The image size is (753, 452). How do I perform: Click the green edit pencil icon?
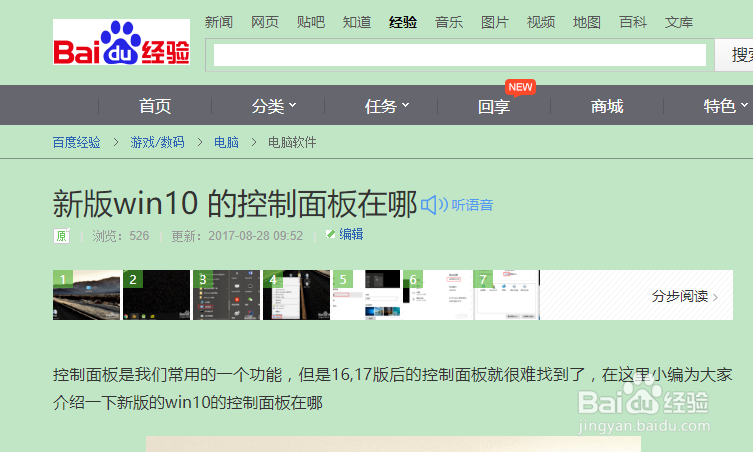coord(330,234)
